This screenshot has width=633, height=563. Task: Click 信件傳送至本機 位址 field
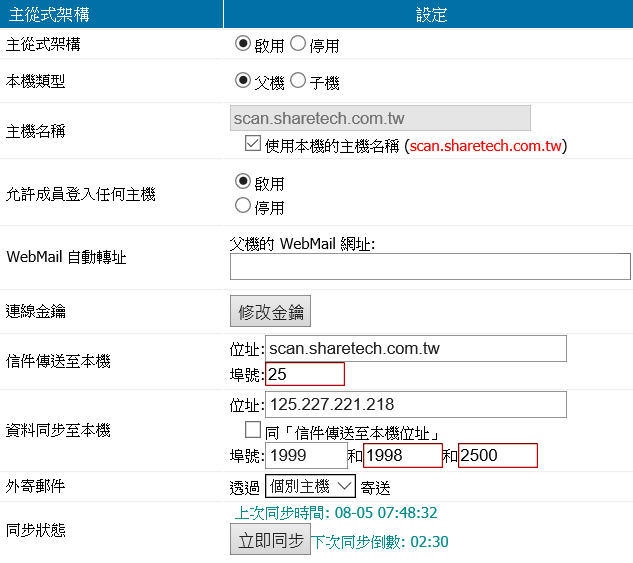(x=415, y=348)
